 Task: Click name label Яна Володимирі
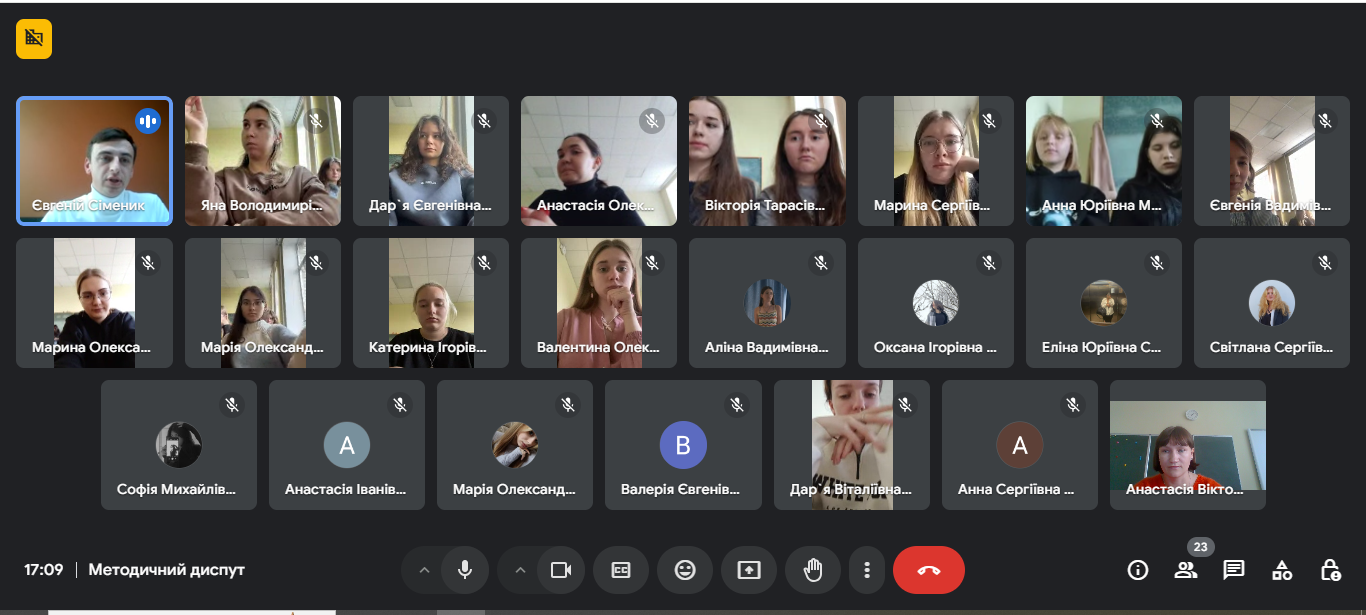tap(263, 206)
